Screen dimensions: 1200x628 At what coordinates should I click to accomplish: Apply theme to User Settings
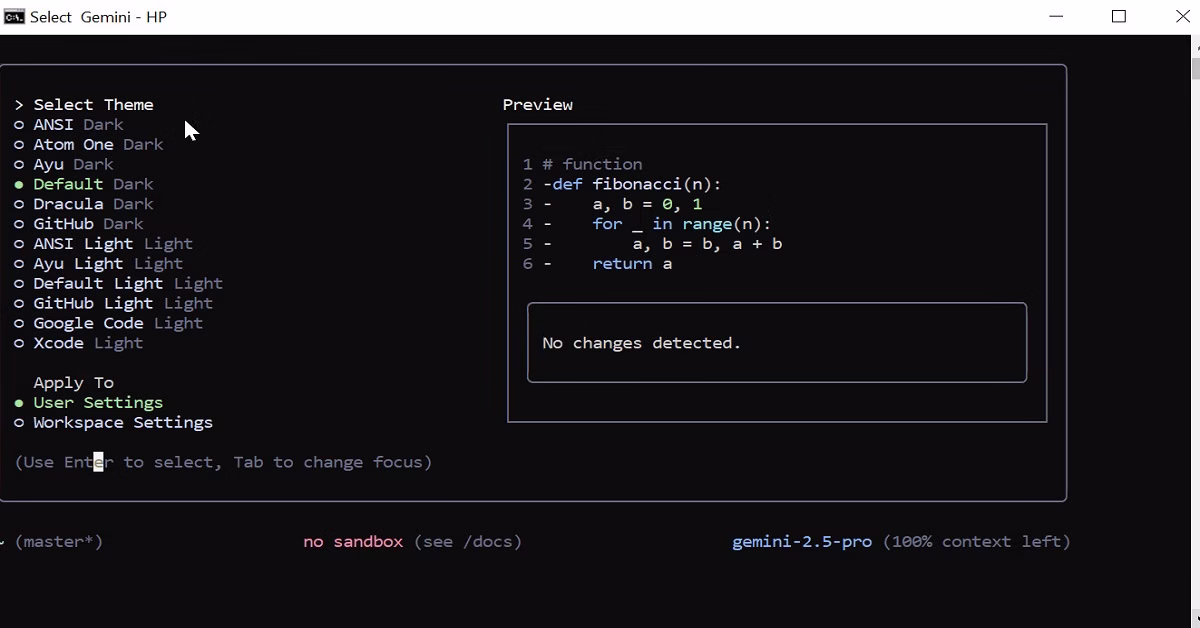(89, 403)
